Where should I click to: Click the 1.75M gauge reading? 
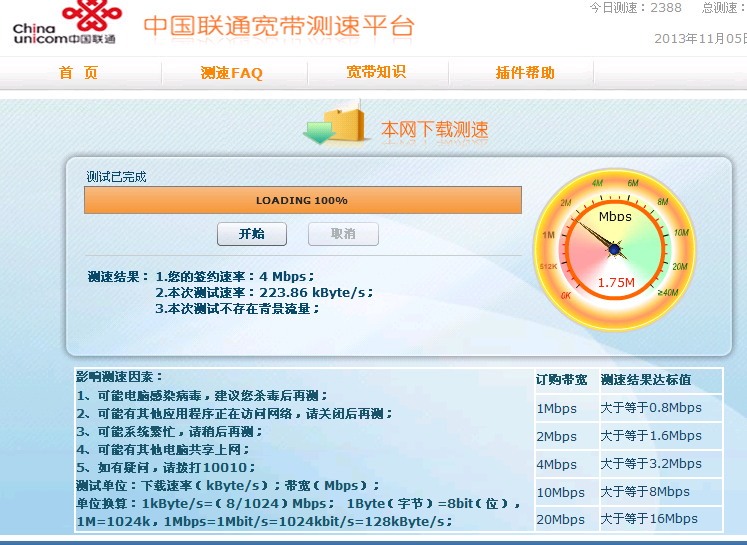point(616,283)
